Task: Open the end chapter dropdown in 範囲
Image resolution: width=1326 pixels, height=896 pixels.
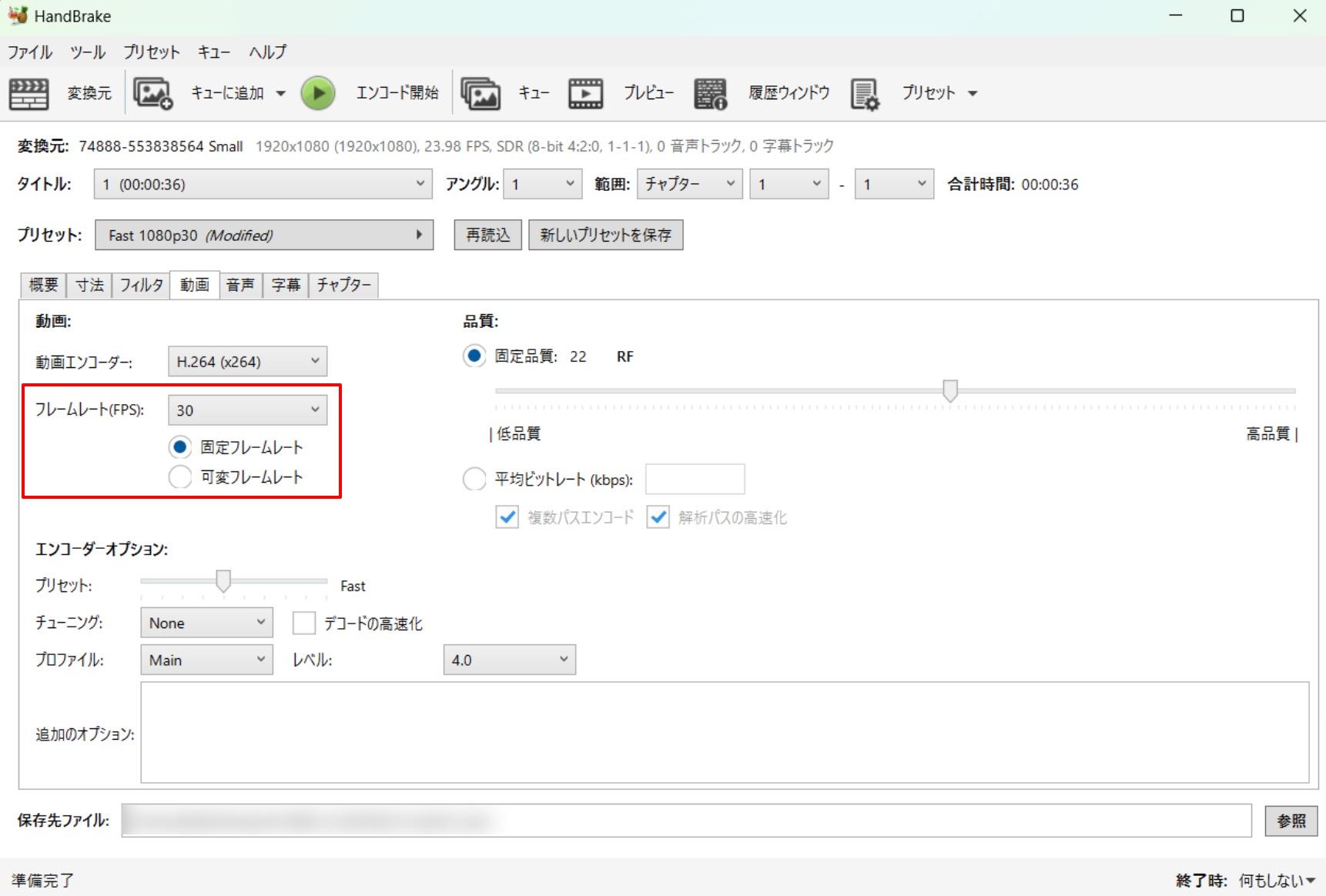Action: pyautogui.click(x=895, y=184)
